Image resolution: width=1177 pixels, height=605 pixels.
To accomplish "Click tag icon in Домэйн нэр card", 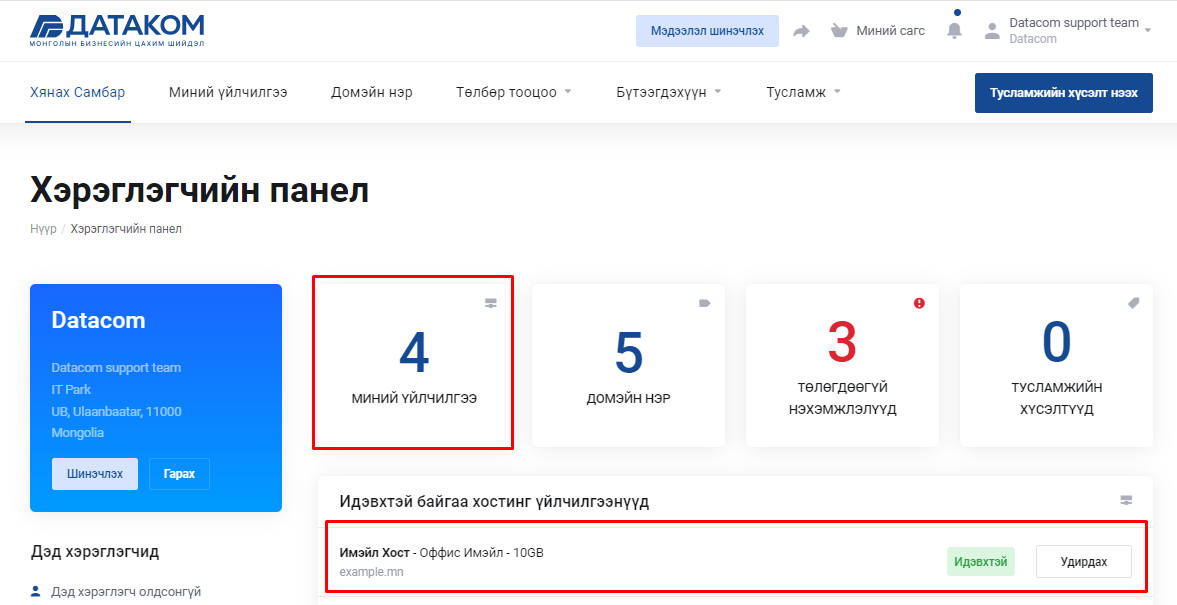I will [x=704, y=303].
